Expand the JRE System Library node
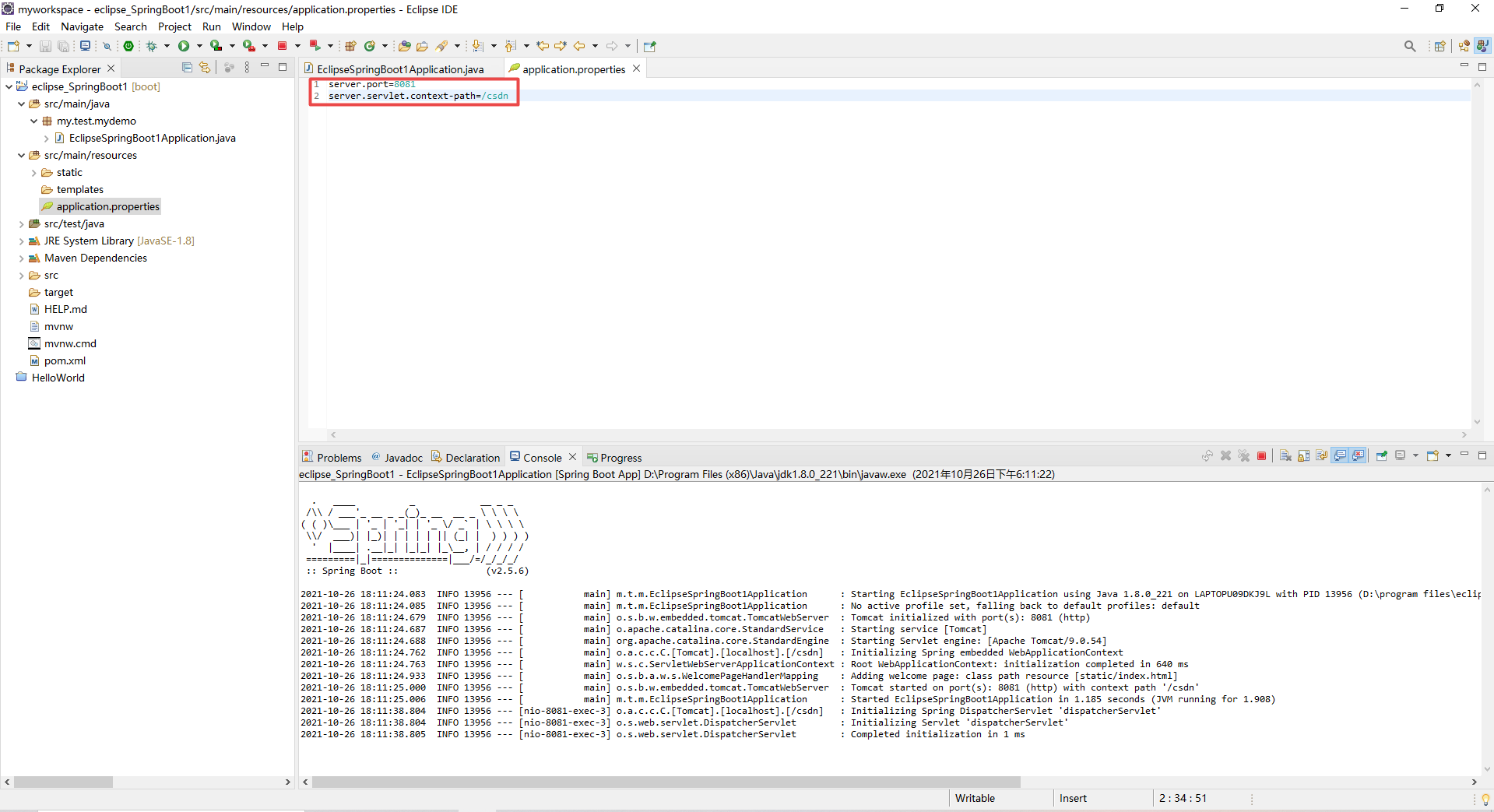Viewport: 1494px width, 812px height. click(x=22, y=241)
